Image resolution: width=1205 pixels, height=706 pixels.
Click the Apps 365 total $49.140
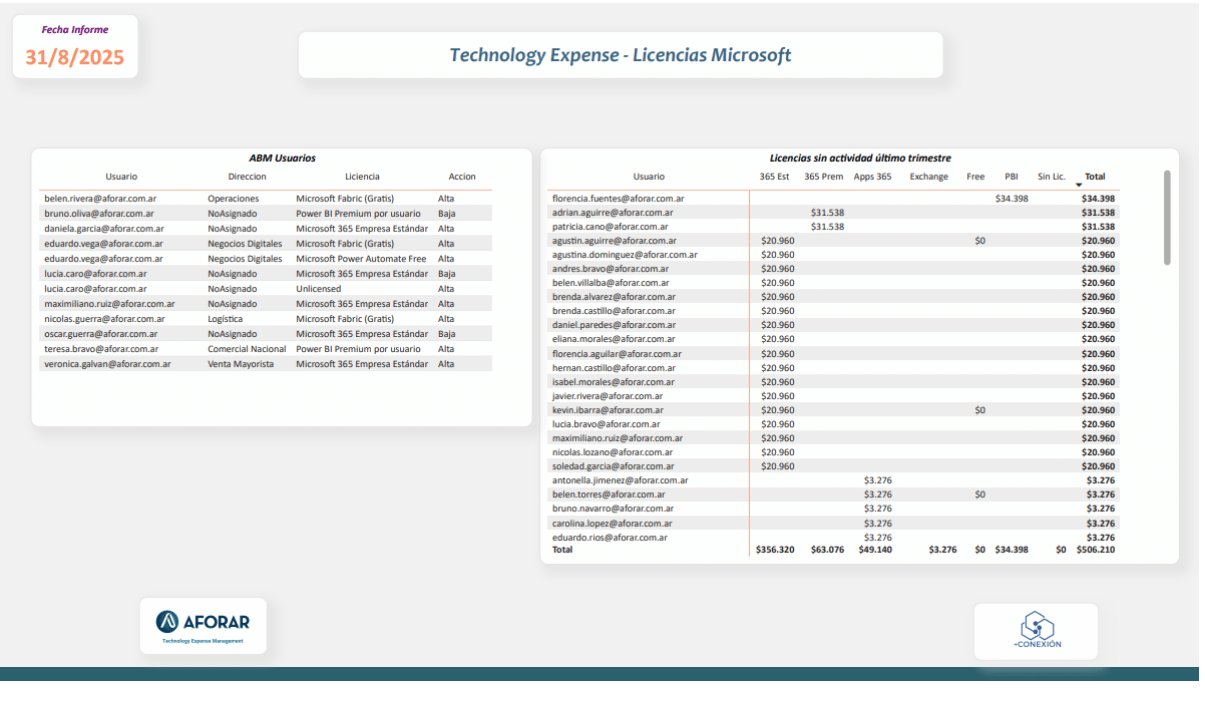coord(875,549)
